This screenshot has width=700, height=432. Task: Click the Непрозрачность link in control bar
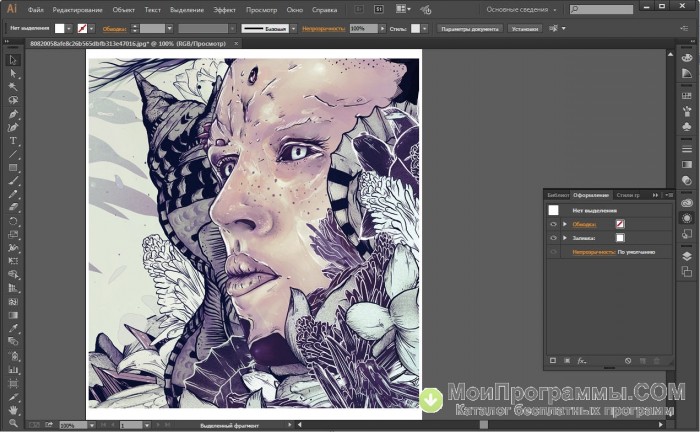pyautogui.click(x=324, y=29)
